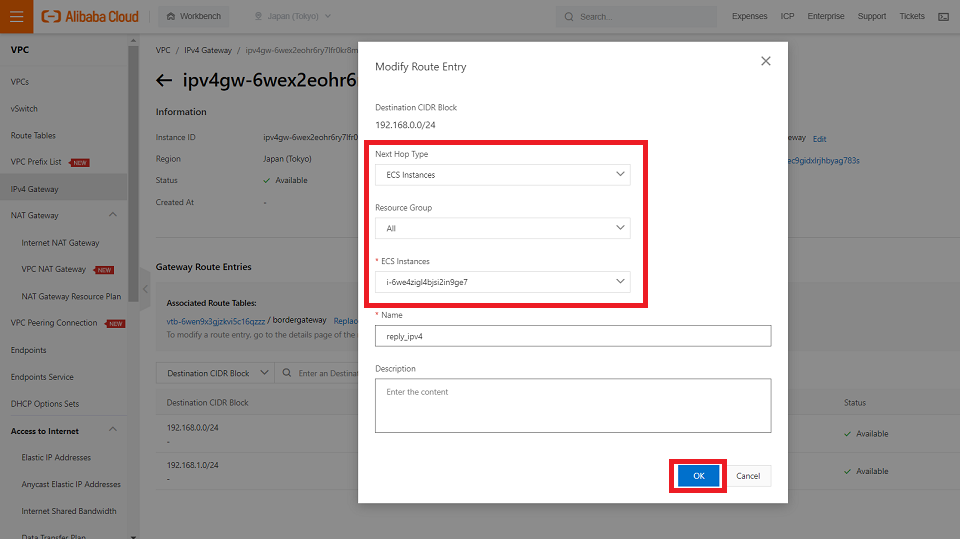
Task: Open the Workbench button in header
Action: coord(194,17)
